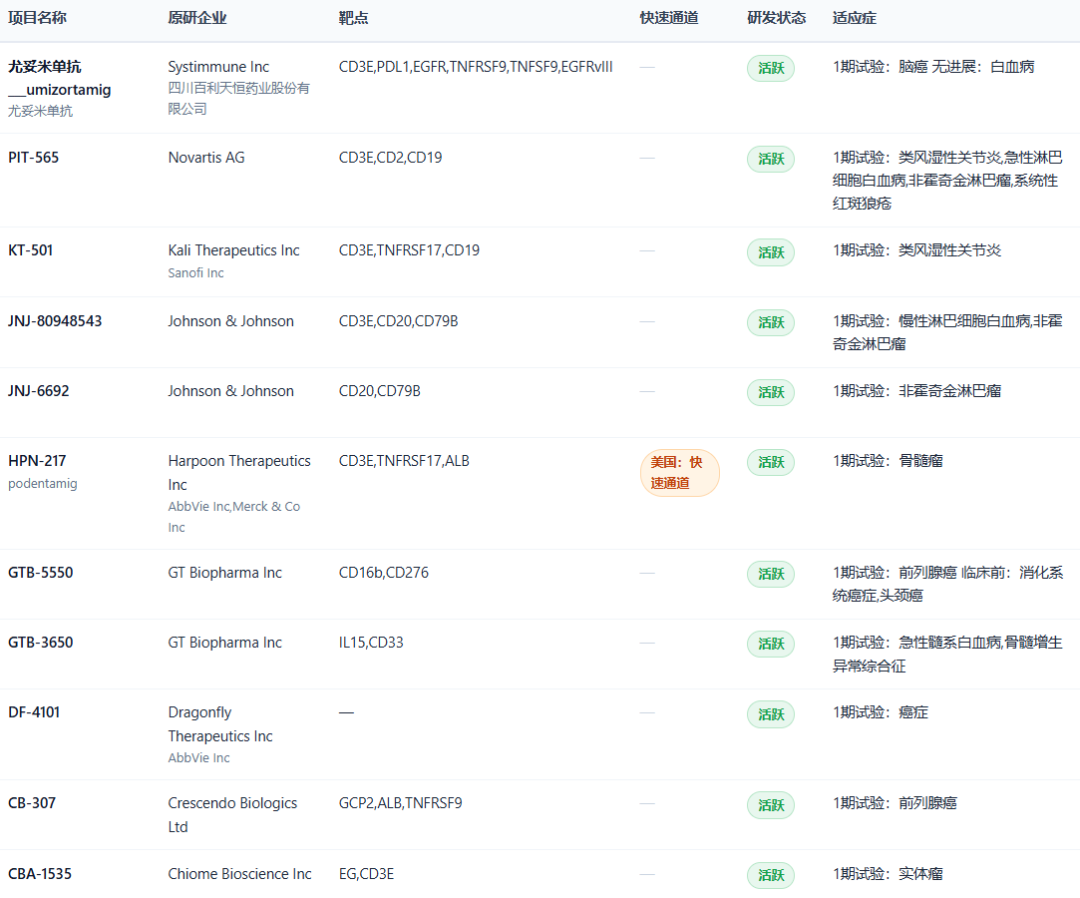Open the PIT-565 project
Viewport: 1080px width, 898px height.
tap(34, 158)
